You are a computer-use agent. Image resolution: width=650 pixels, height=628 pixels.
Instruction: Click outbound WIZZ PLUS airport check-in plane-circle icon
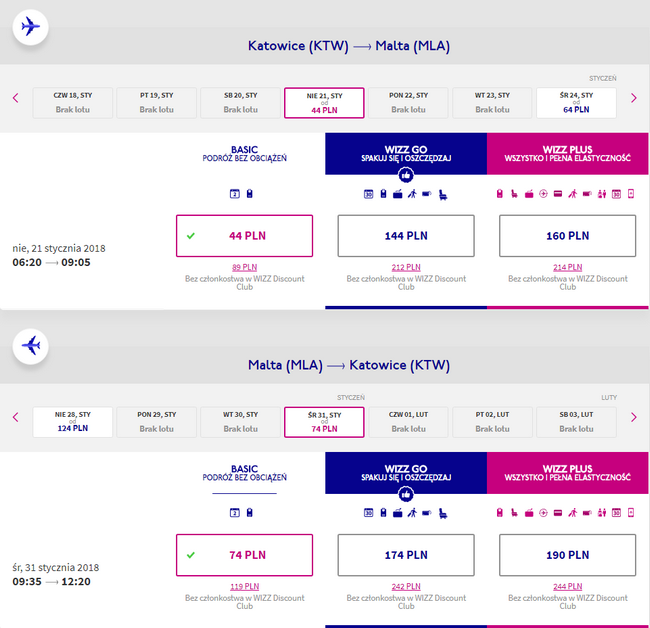tap(543, 194)
